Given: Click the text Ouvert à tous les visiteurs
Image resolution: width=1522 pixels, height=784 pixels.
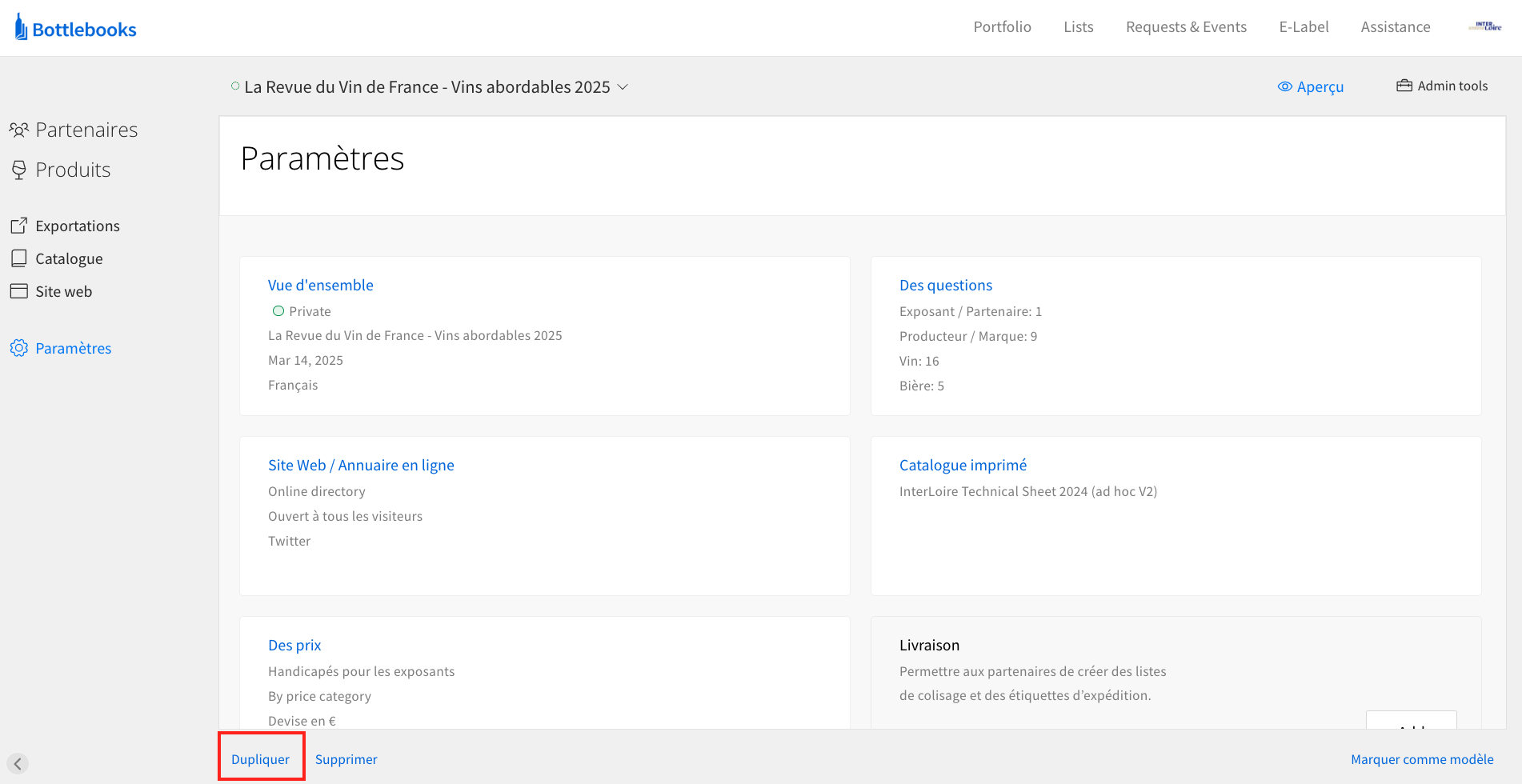Looking at the screenshot, I should tap(345, 516).
